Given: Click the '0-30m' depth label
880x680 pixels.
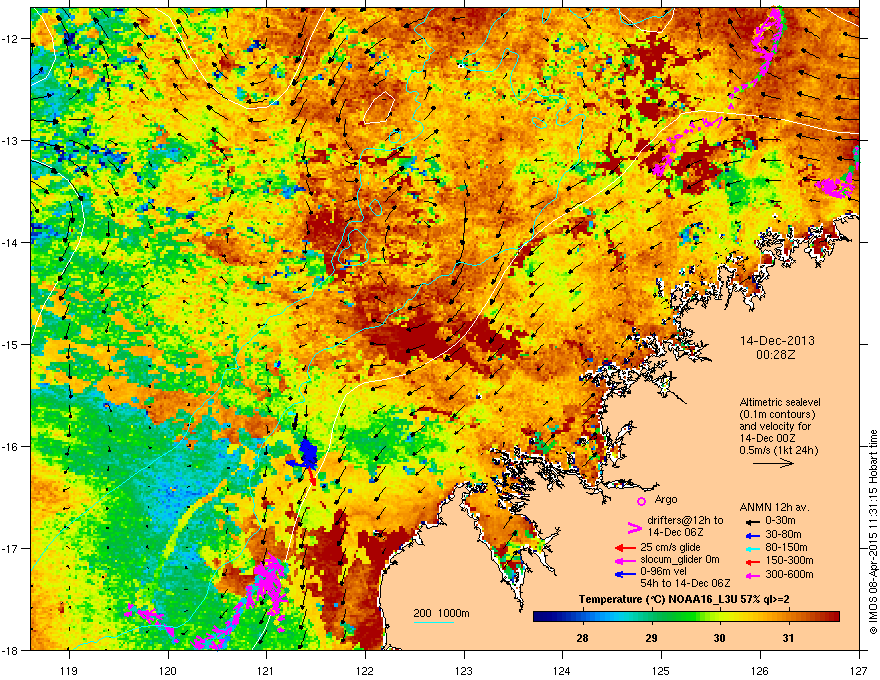Looking at the screenshot, I should [780, 520].
